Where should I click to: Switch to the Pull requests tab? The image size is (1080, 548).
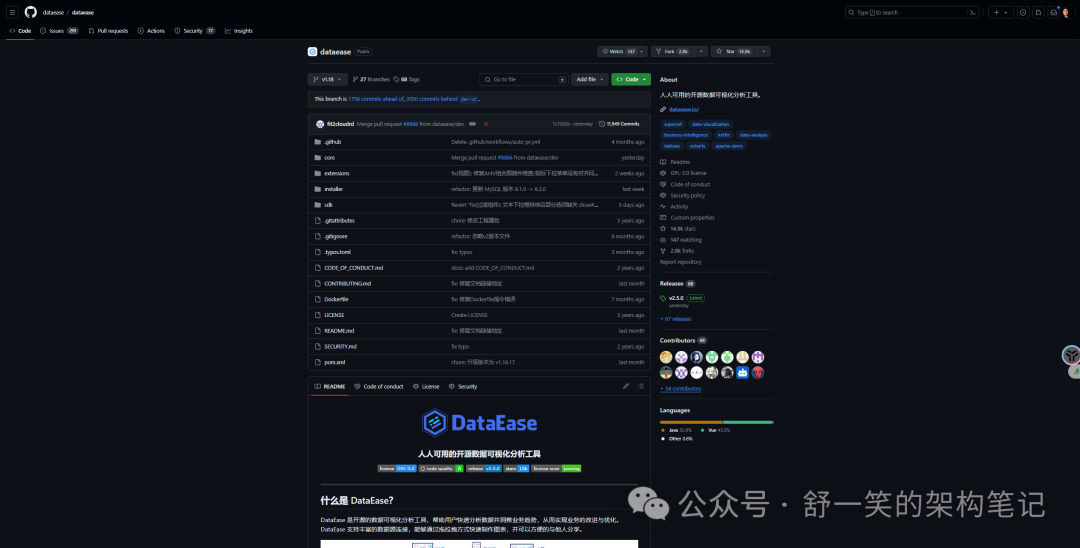click(108, 31)
